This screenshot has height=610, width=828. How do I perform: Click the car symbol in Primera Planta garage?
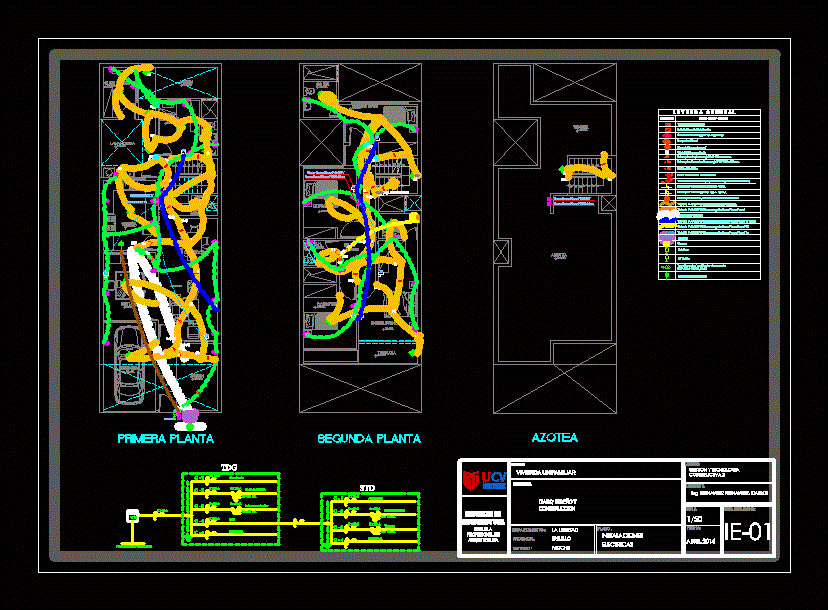[x=131, y=354]
